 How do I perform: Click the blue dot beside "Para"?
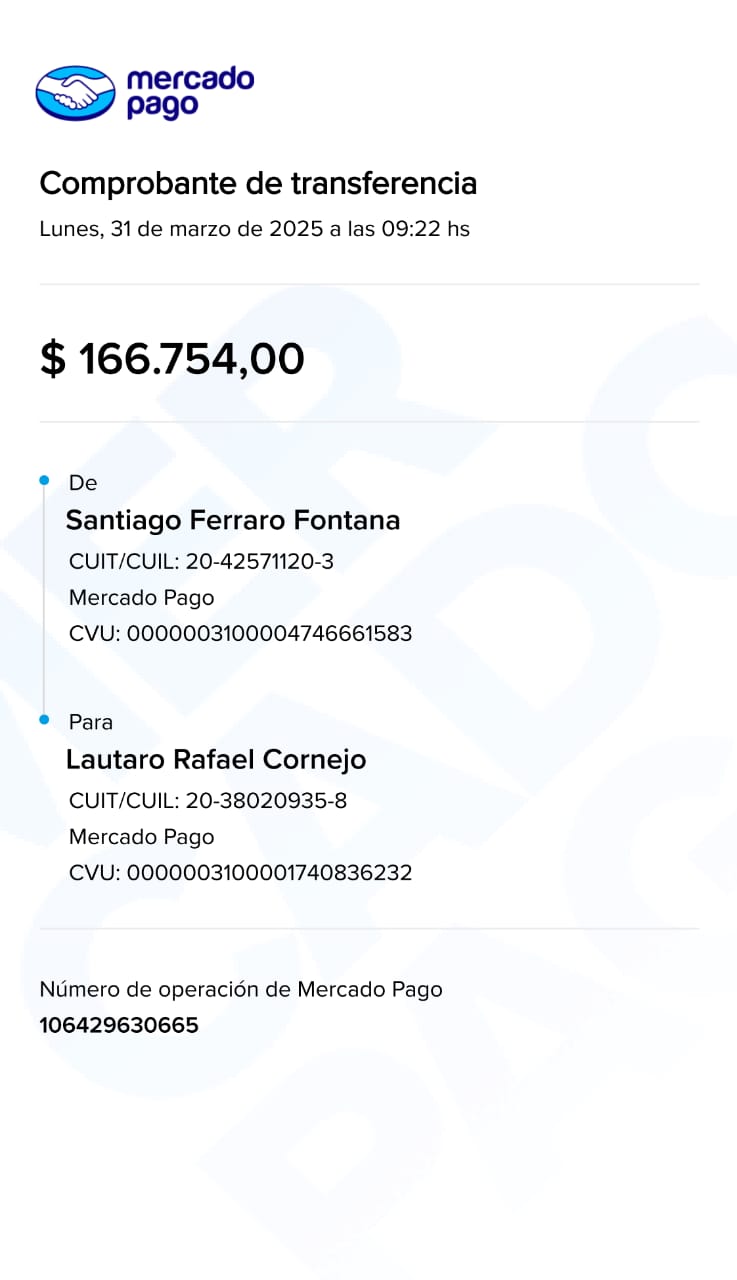tap(44, 719)
